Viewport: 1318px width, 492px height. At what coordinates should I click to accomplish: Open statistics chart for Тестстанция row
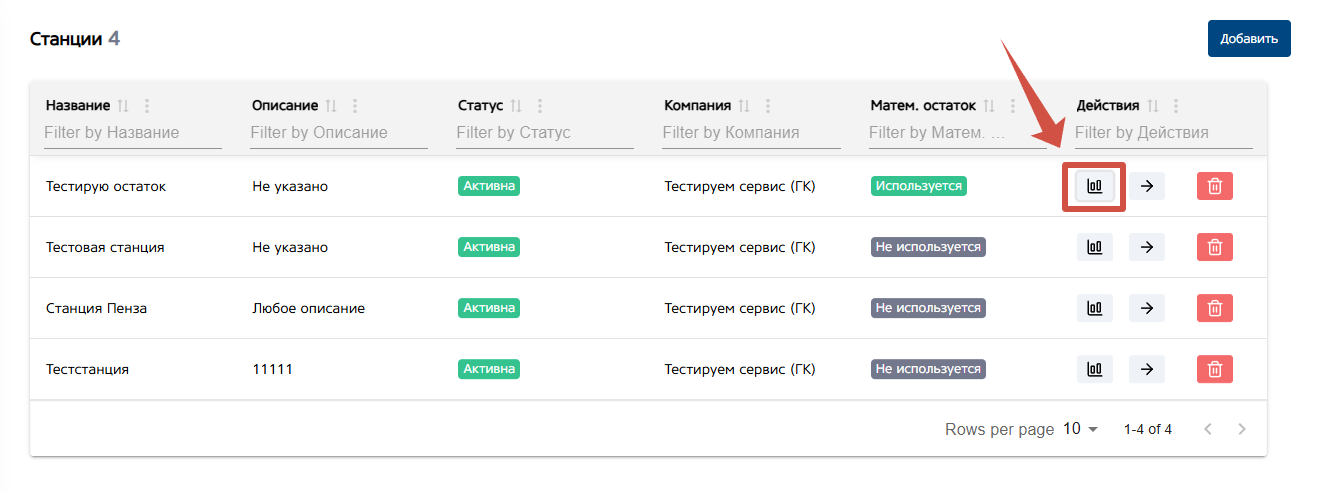(x=1095, y=369)
